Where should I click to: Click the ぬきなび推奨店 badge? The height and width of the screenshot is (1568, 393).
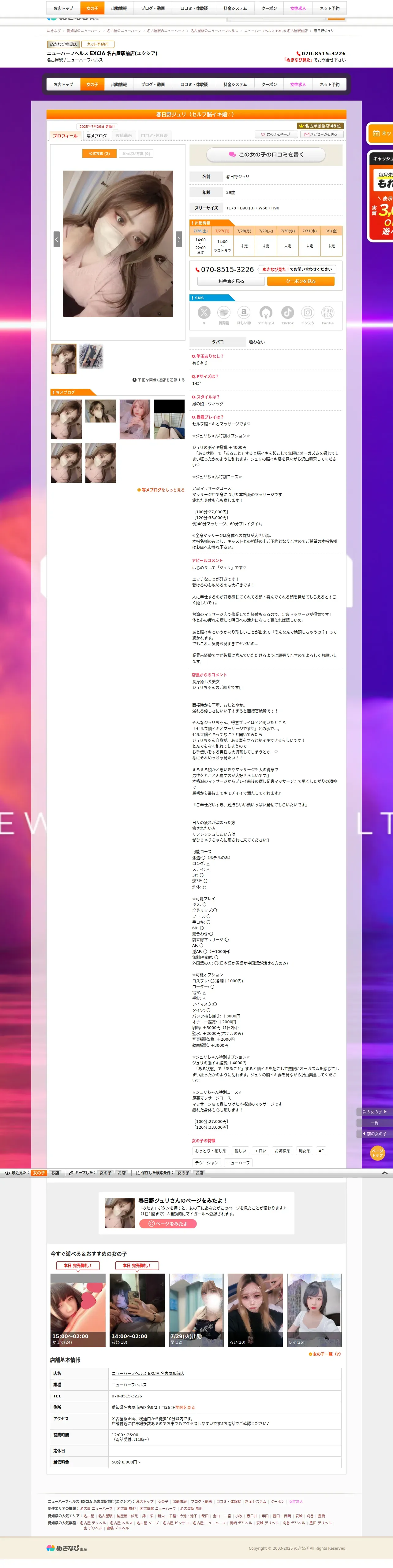pyautogui.click(x=63, y=44)
